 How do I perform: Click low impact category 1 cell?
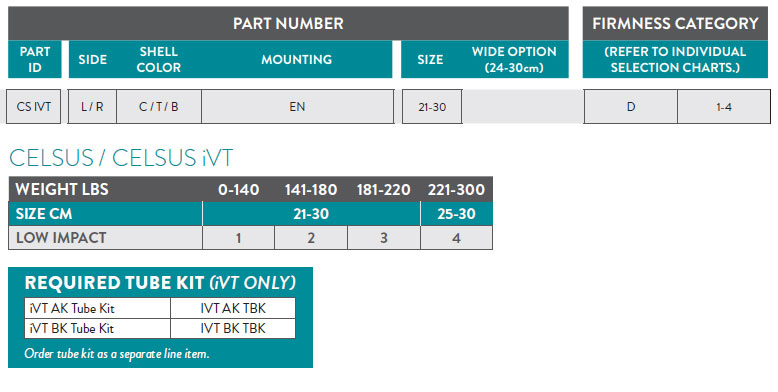[239, 238]
